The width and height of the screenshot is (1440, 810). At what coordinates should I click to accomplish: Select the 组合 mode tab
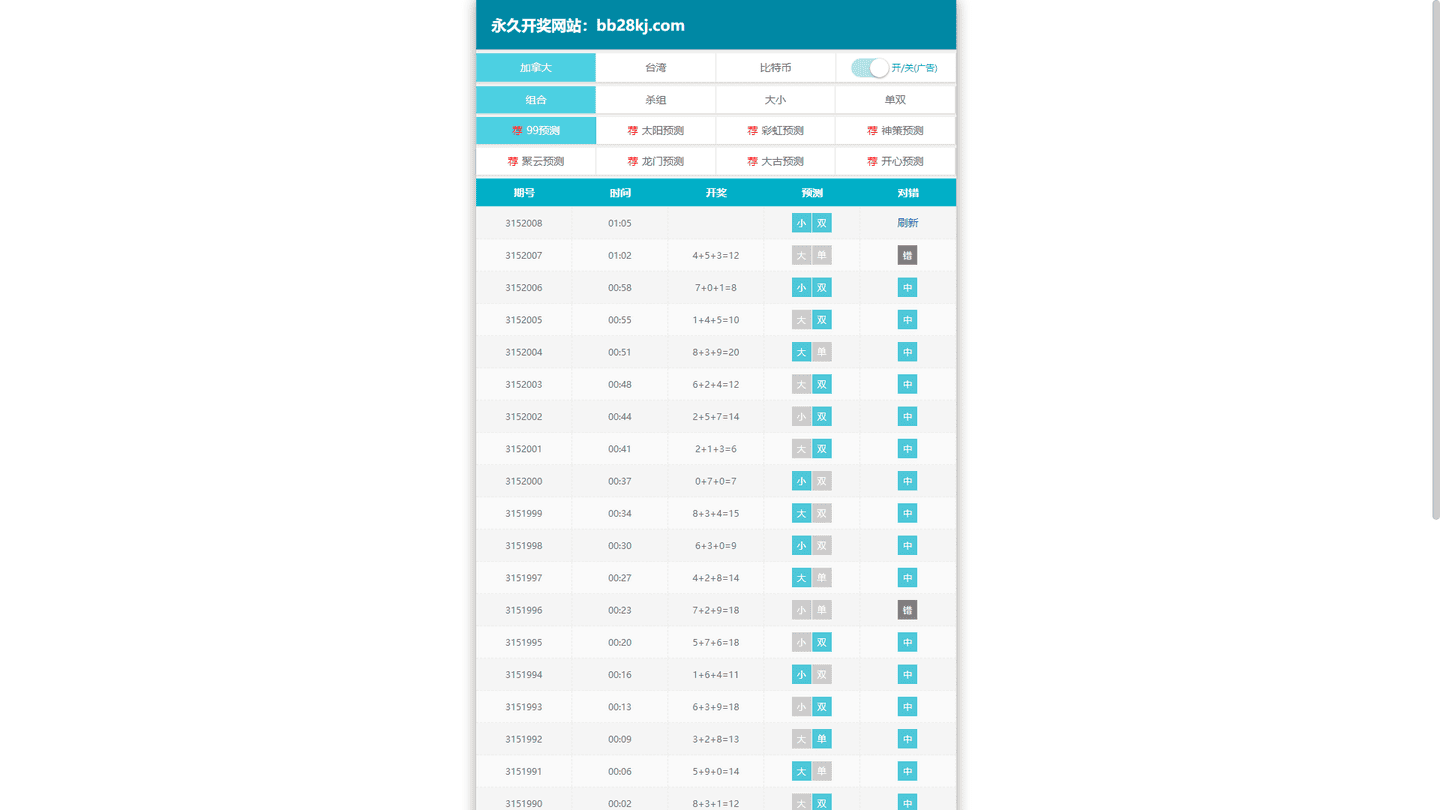(536, 100)
